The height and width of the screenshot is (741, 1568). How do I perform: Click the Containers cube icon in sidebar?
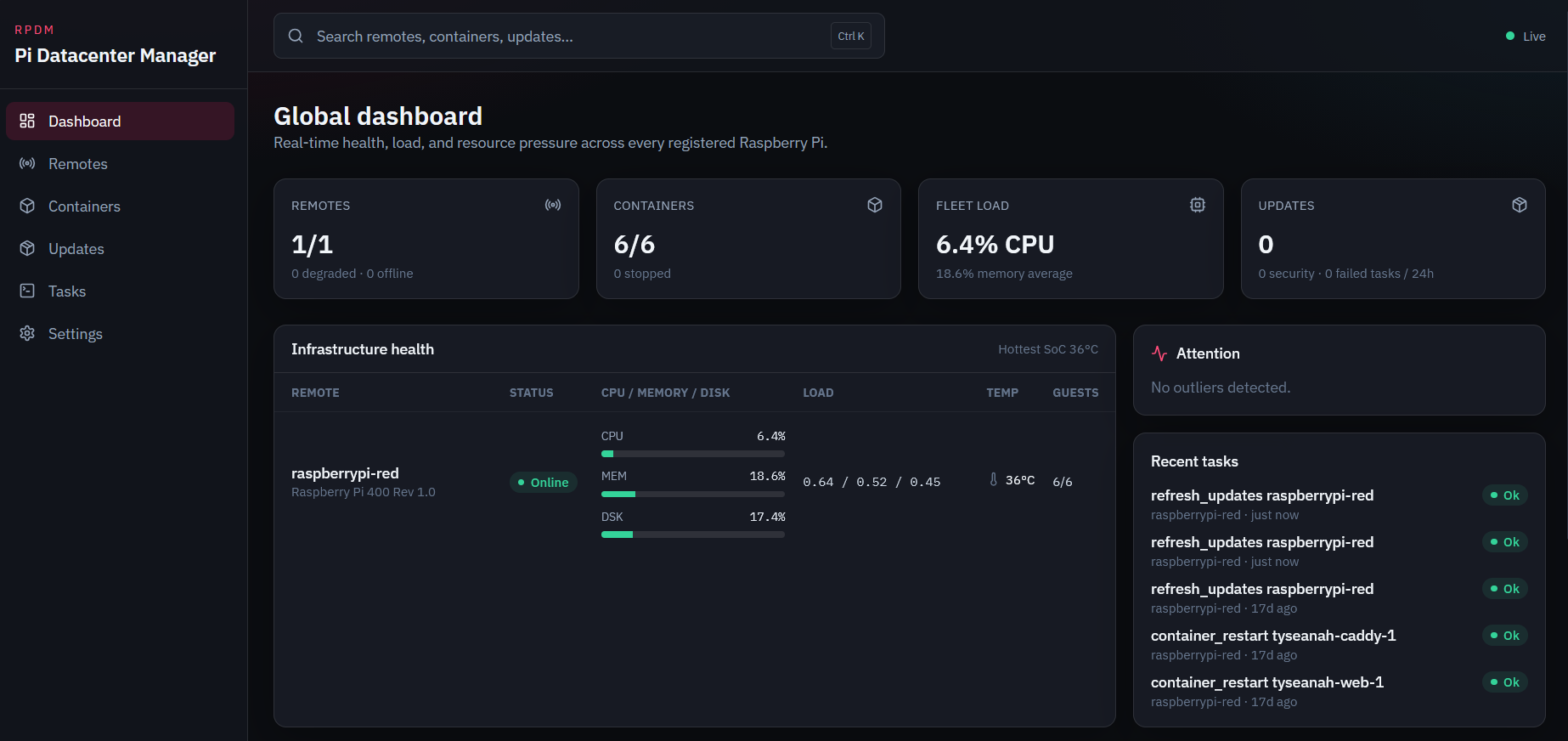pyautogui.click(x=27, y=206)
